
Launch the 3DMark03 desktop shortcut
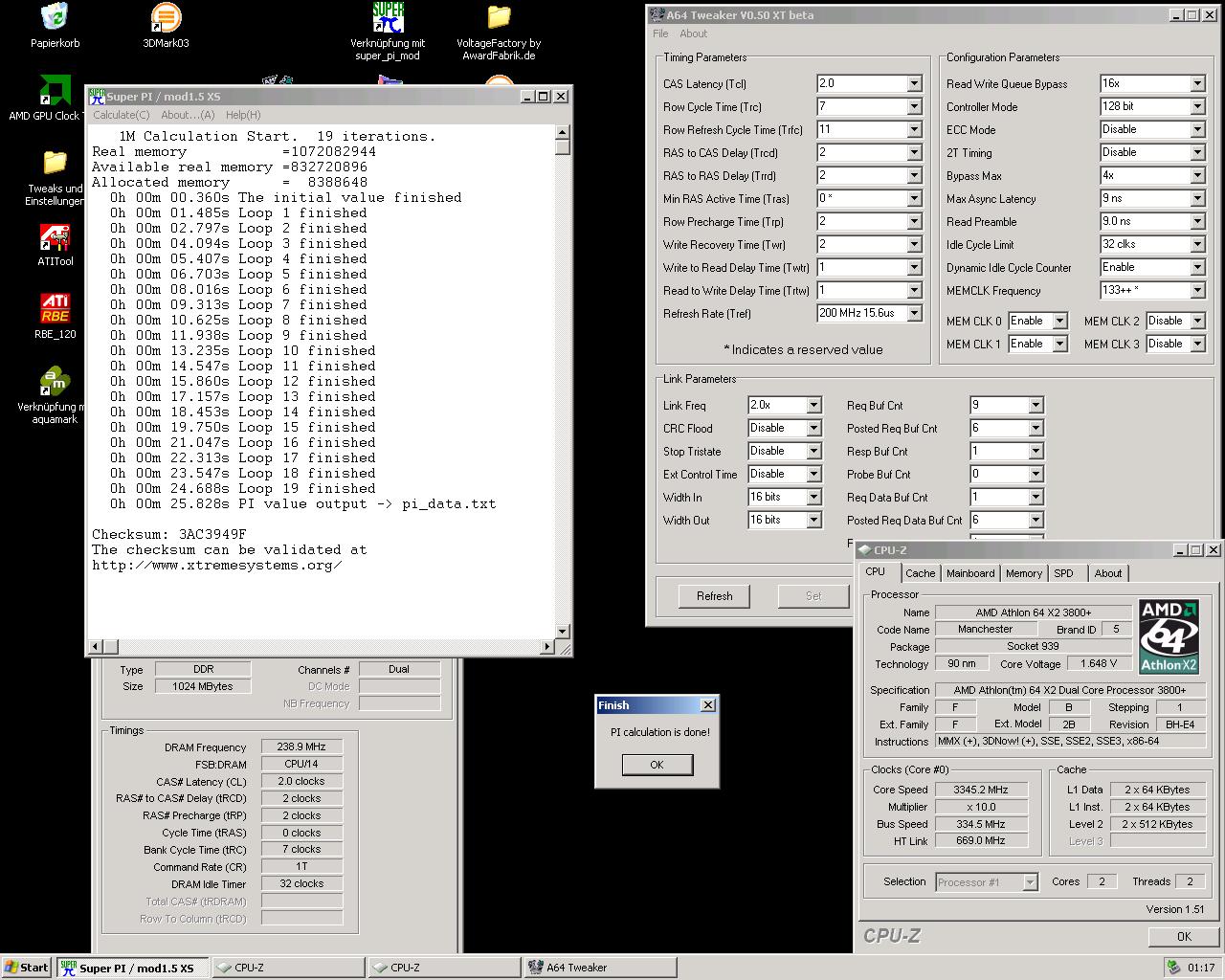click(166, 17)
